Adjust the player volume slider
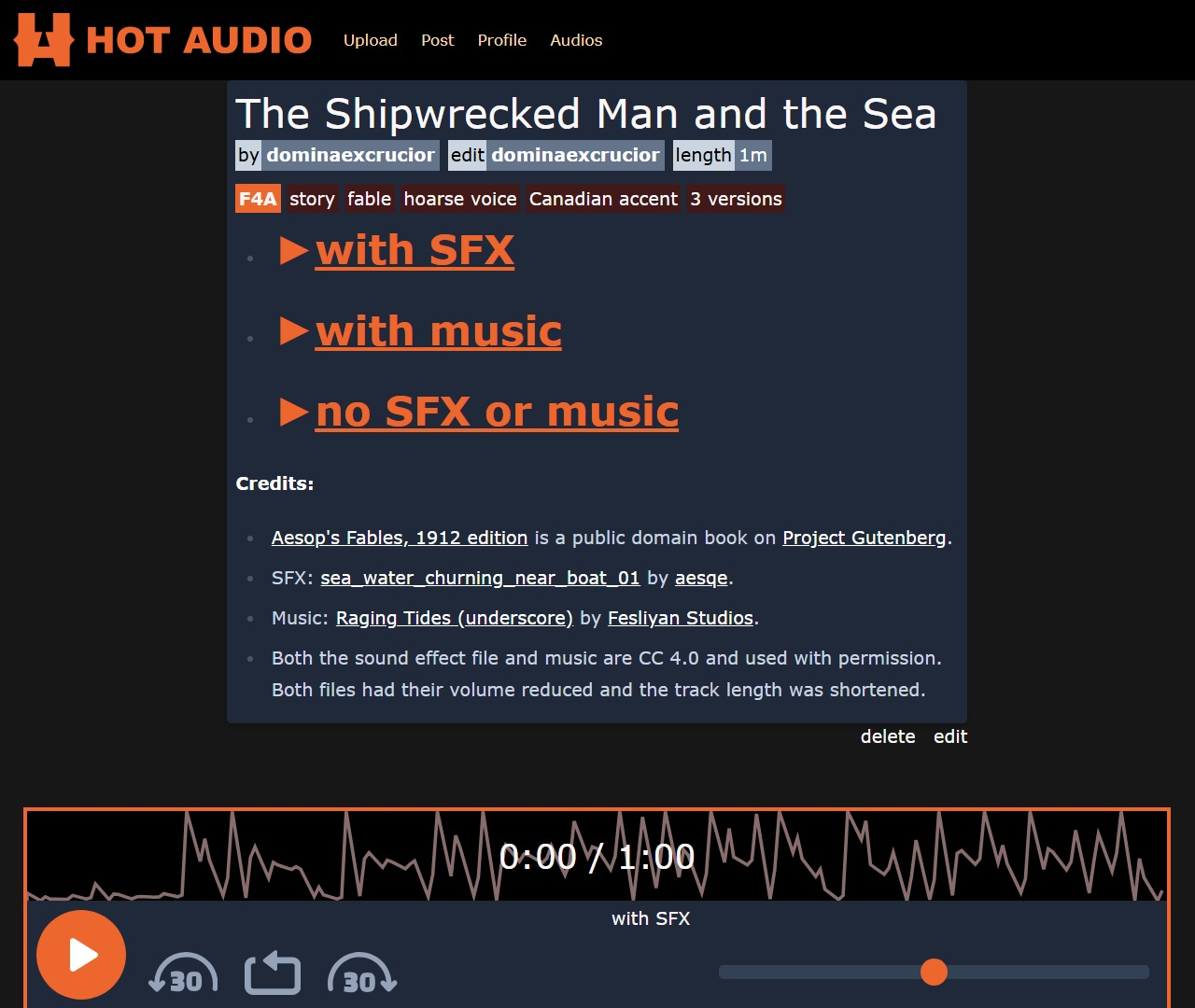 pos(934,972)
